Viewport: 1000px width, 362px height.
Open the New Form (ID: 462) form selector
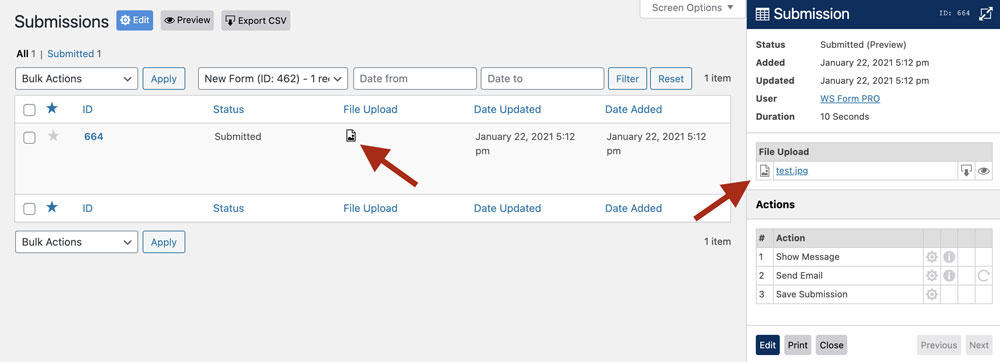coord(273,79)
